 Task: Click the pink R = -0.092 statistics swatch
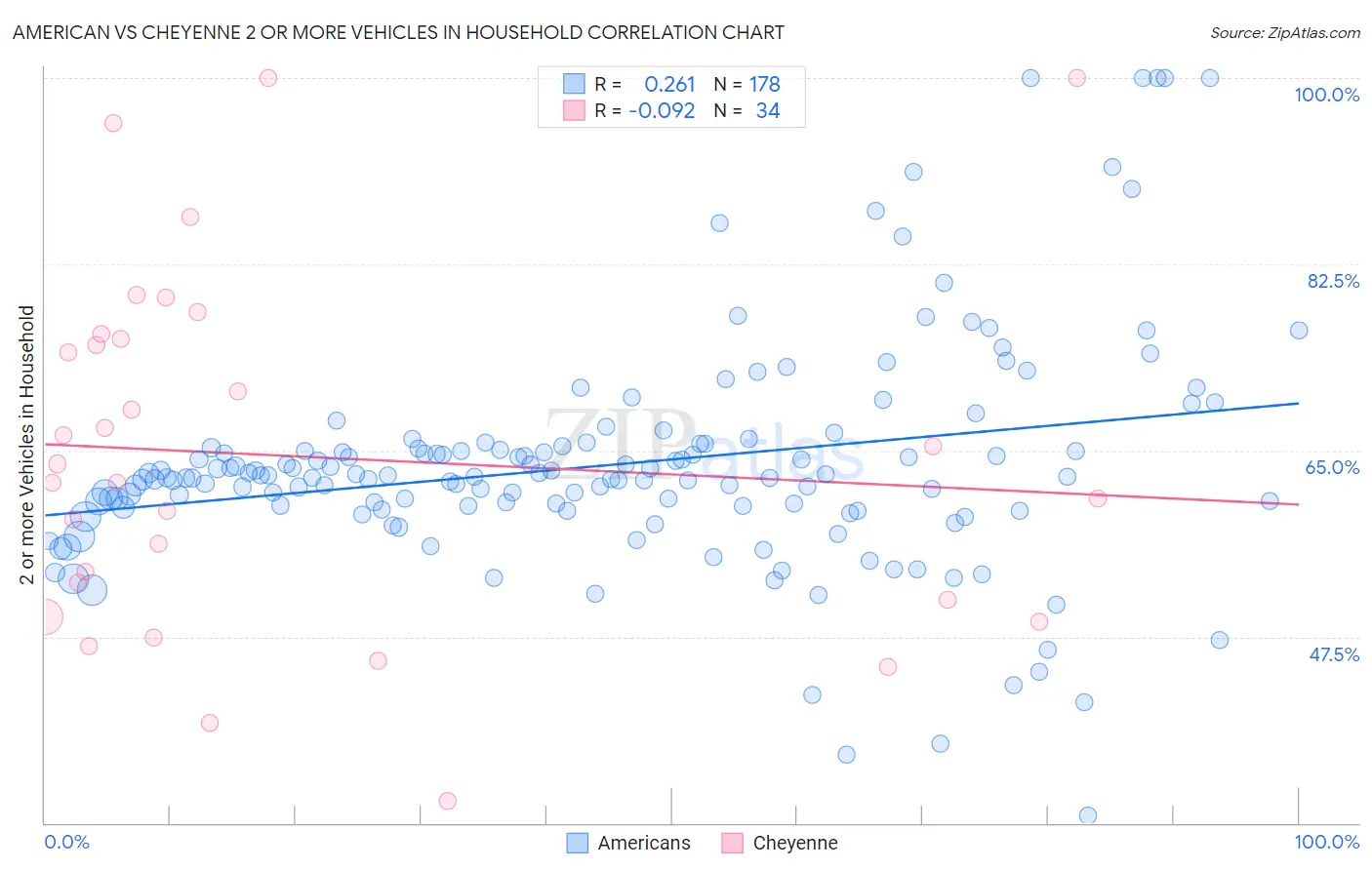[574, 110]
